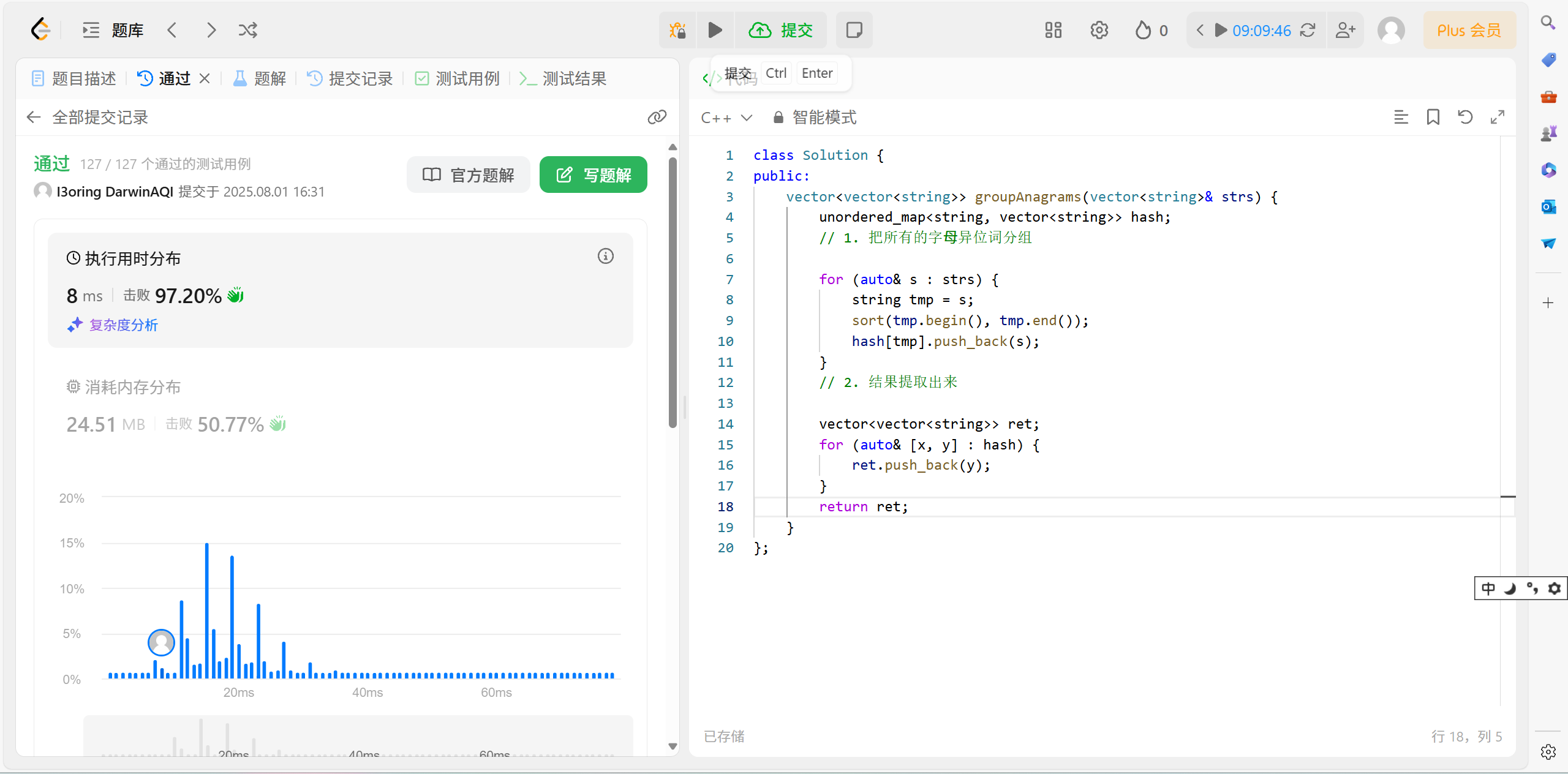Screen dimensions: 1568x774
Task: Switch to the 题目描述 tab
Action: pos(73,78)
